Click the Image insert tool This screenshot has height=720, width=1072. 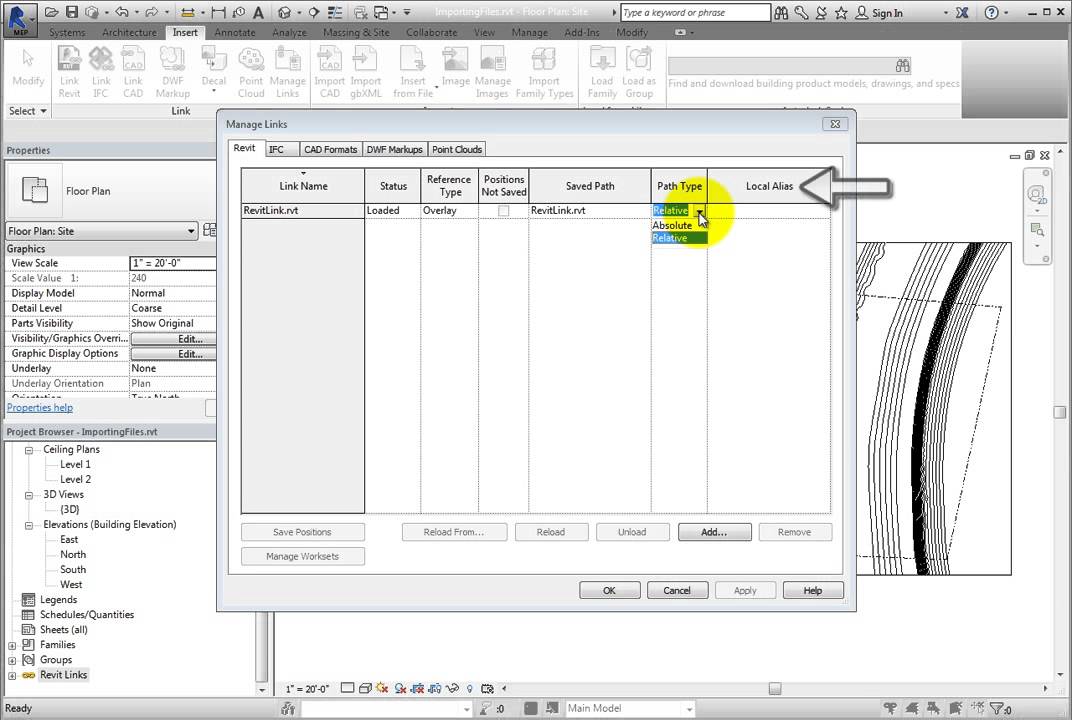[x=455, y=66]
